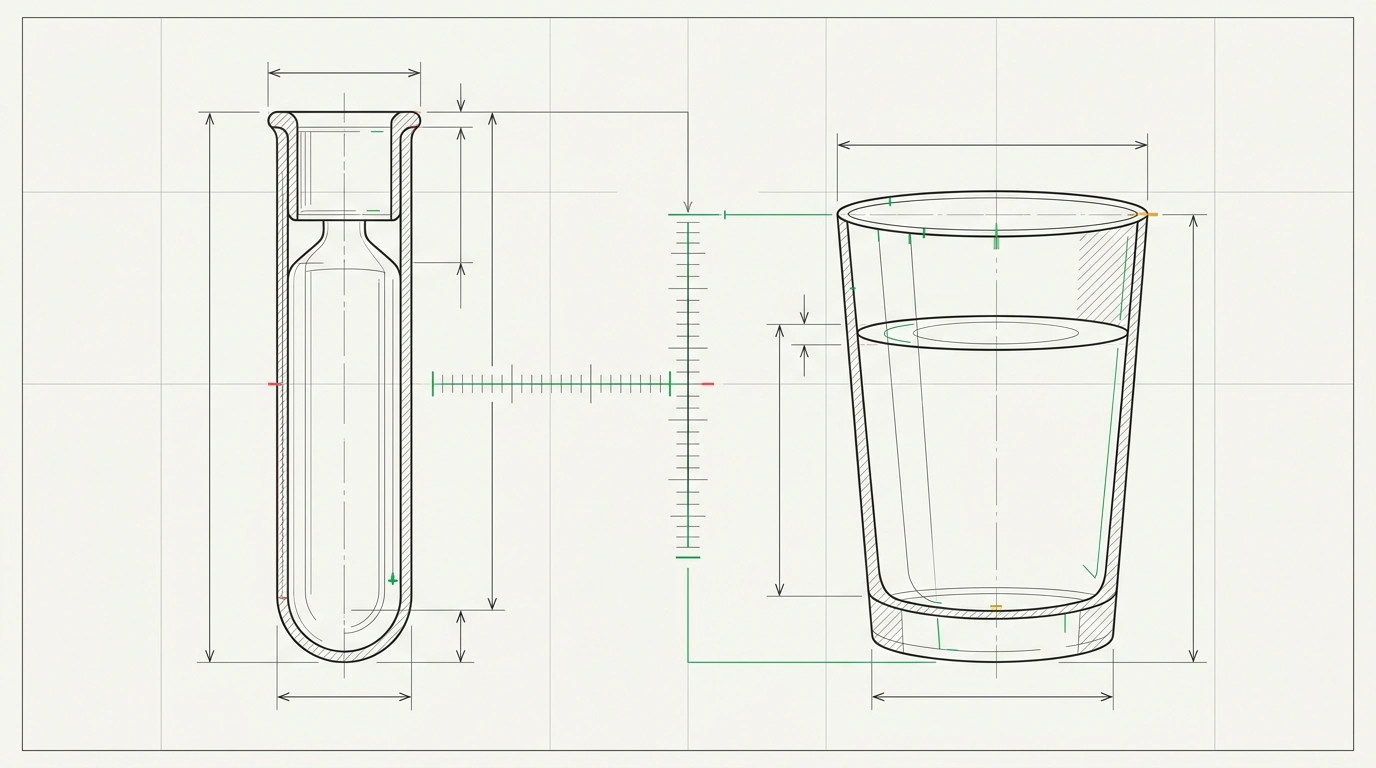1376x768 pixels.
Task: Select the width dimension arrow above test tube
Action: (x=344, y=72)
